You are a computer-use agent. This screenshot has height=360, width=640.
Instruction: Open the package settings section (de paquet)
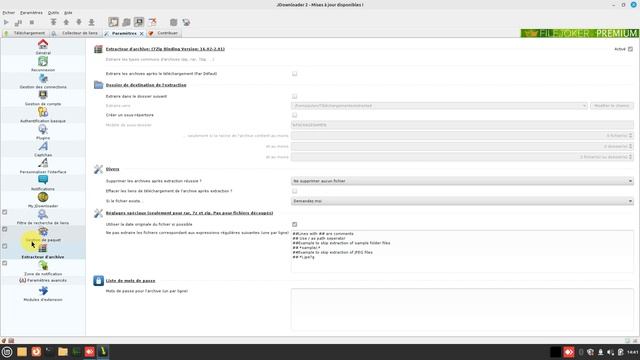[x=43, y=235]
